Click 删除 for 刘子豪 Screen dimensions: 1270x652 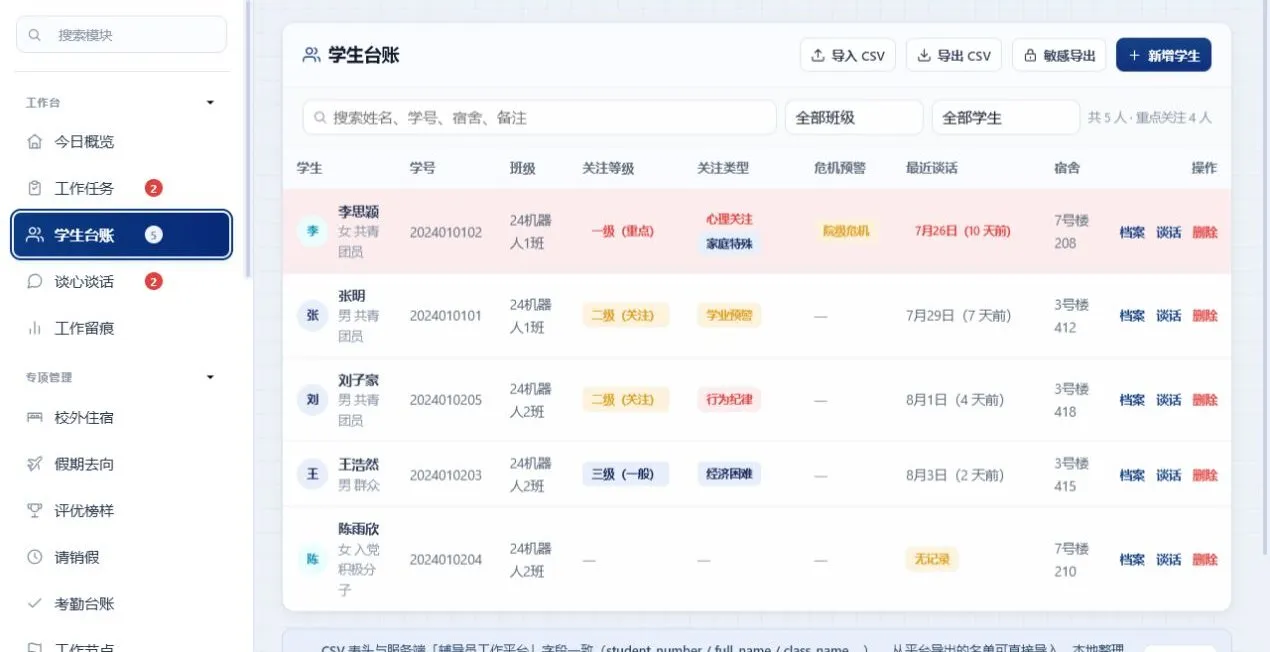coord(1205,400)
